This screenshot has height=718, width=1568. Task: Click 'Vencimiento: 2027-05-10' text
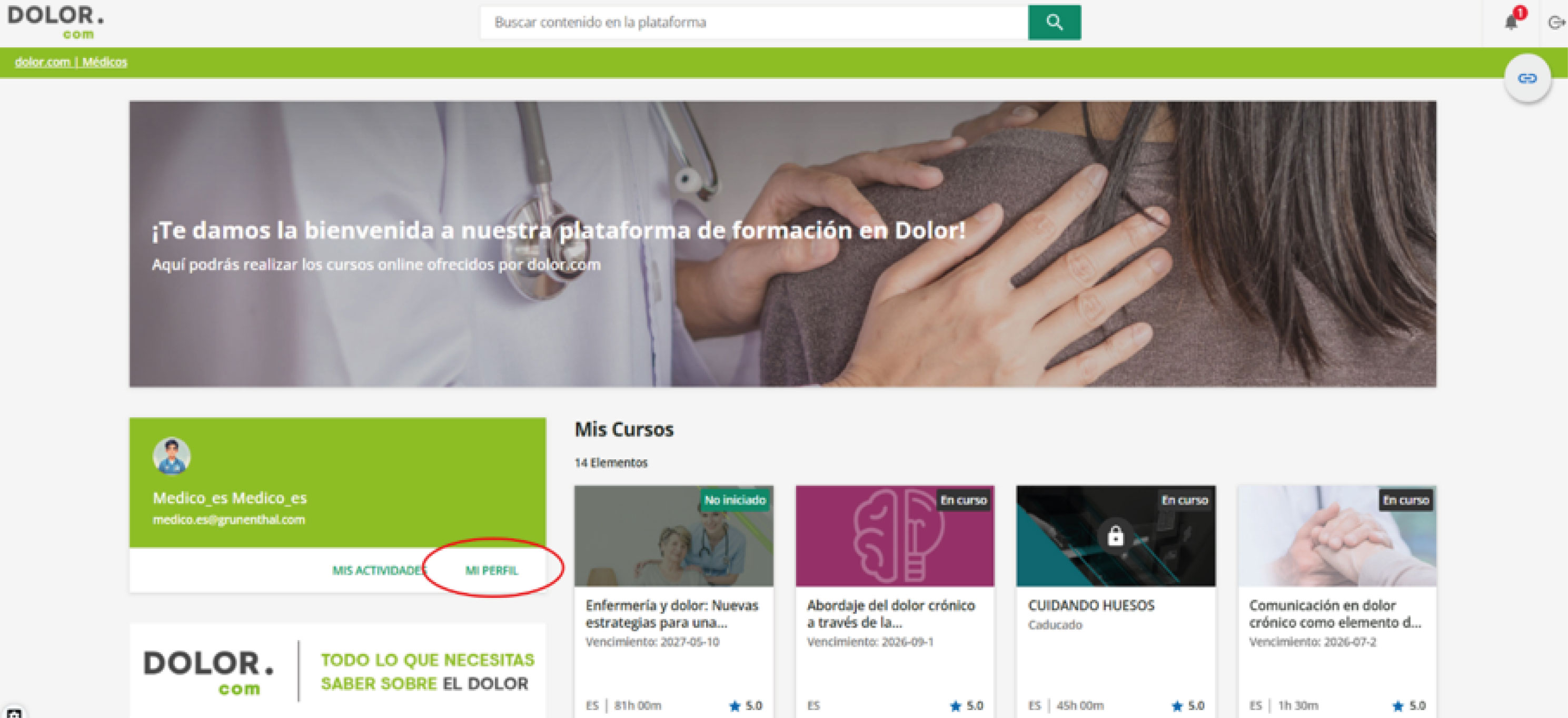652,642
